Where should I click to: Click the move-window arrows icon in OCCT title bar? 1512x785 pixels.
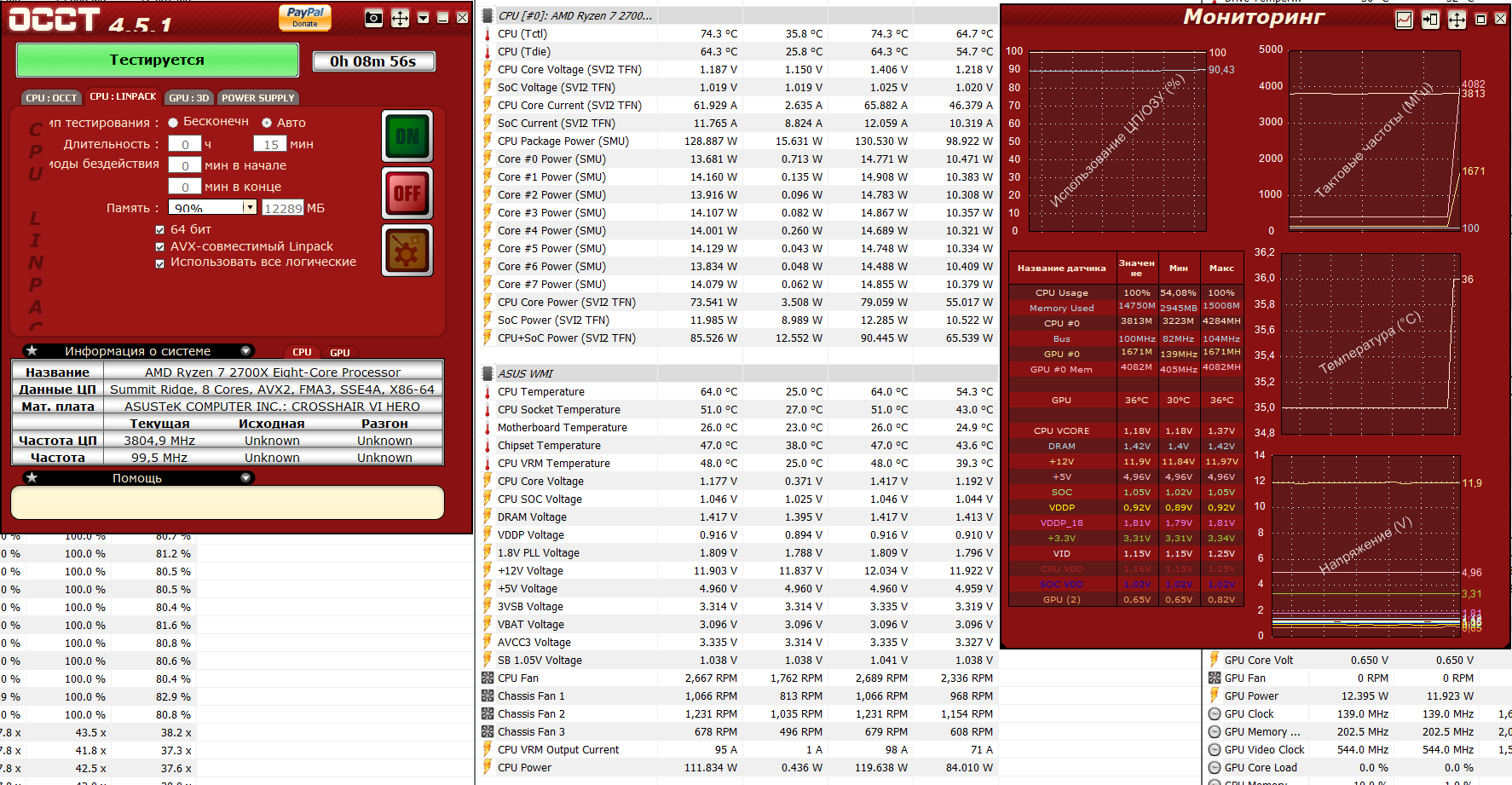click(400, 18)
